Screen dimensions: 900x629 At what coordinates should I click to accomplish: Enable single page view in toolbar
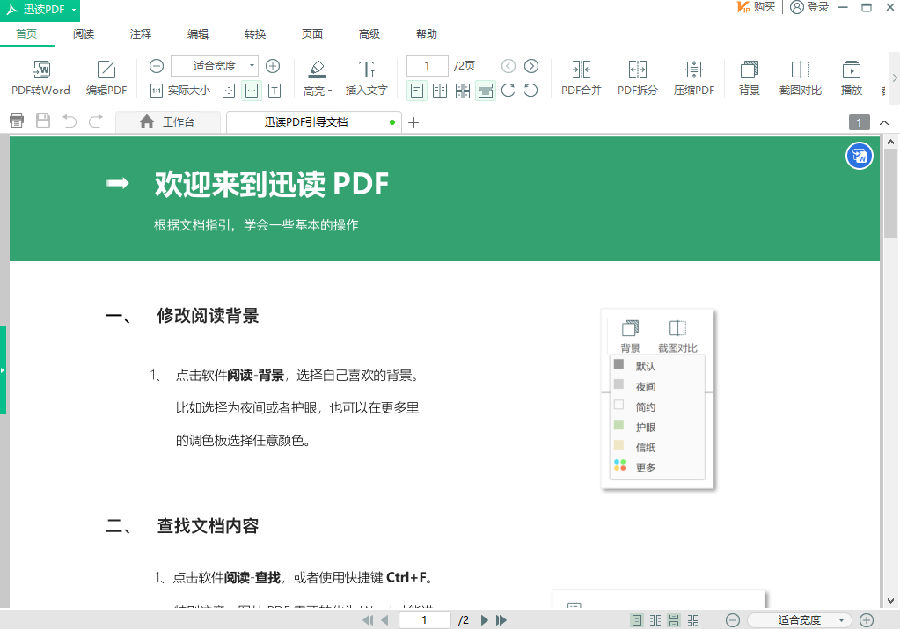pos(417,91)
